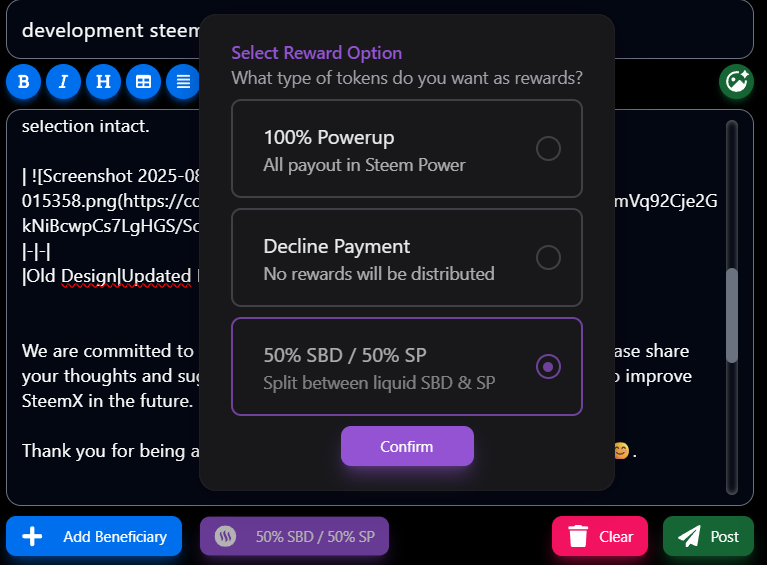Click the trash can icon on Clear
The height and width of the screenshot is (565, 767).
point(578,537)
